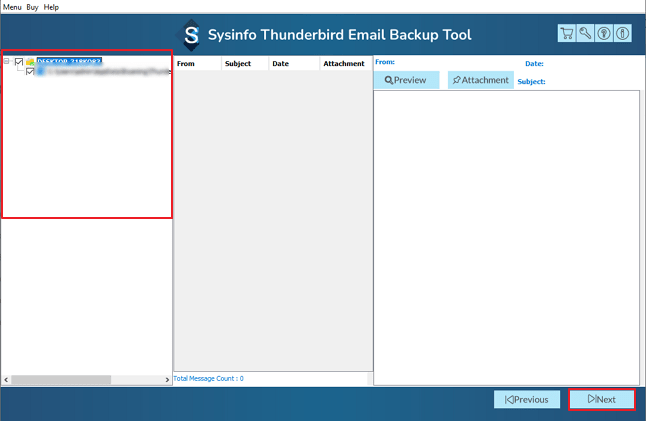The height and width of the screenshot is (421, 646).
Task: Sort by the Subject column header
Action: point(245,63)
